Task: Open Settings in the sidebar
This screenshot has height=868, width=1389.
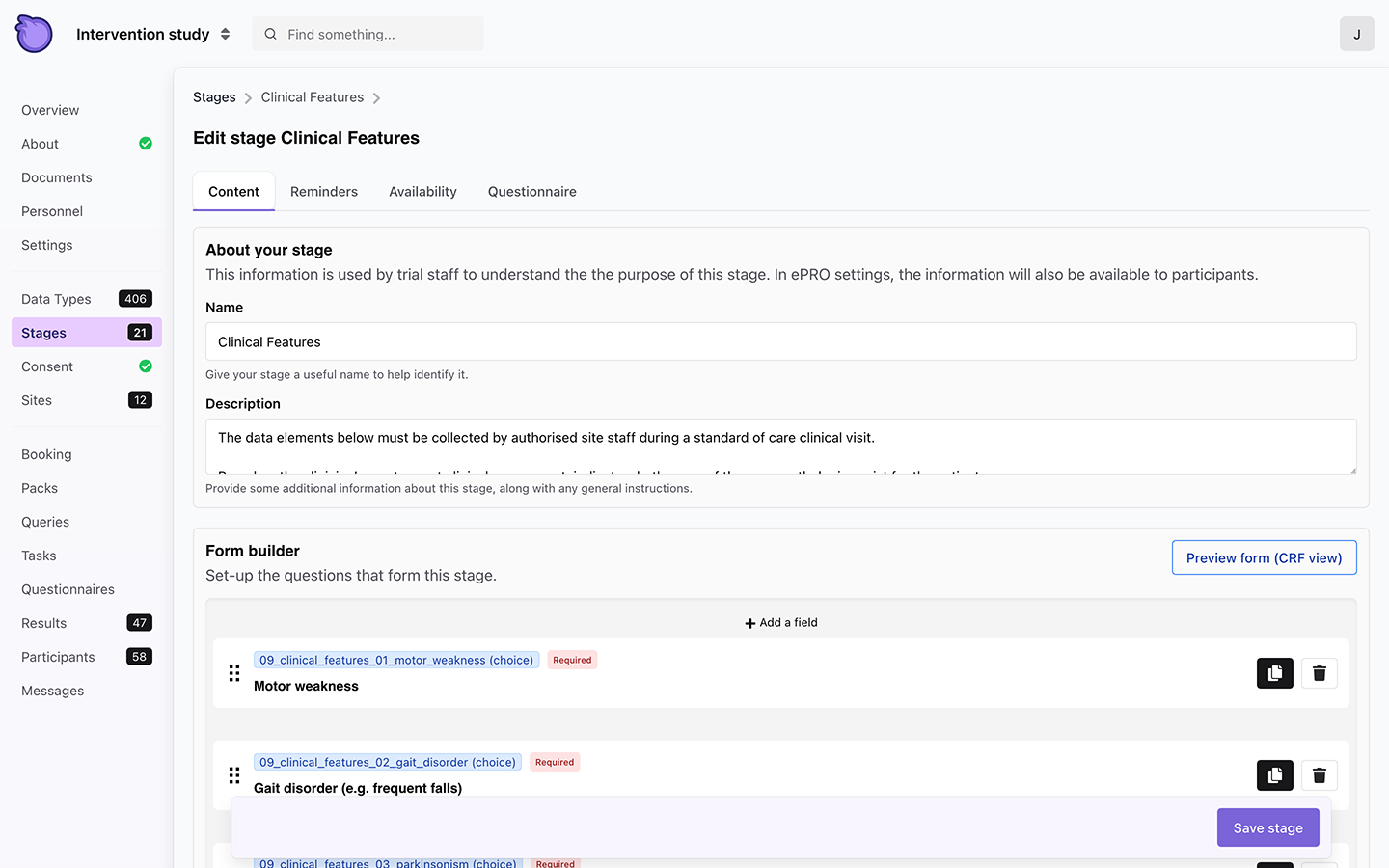Action: (47, 245)
